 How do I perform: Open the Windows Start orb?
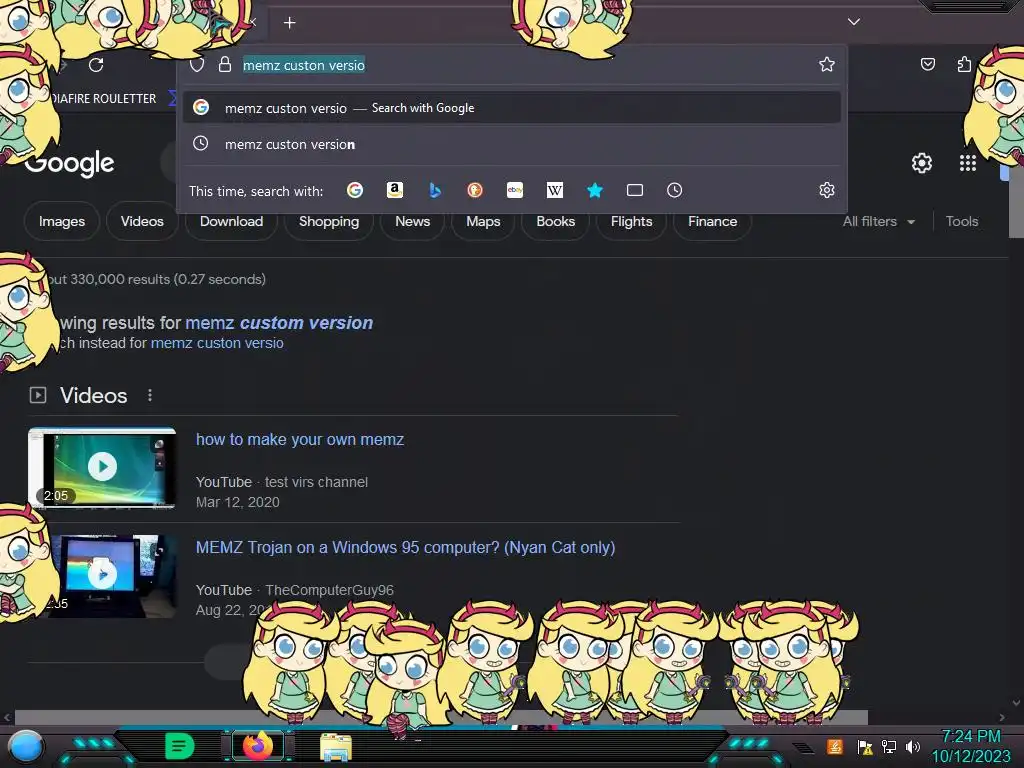point(27,746)
